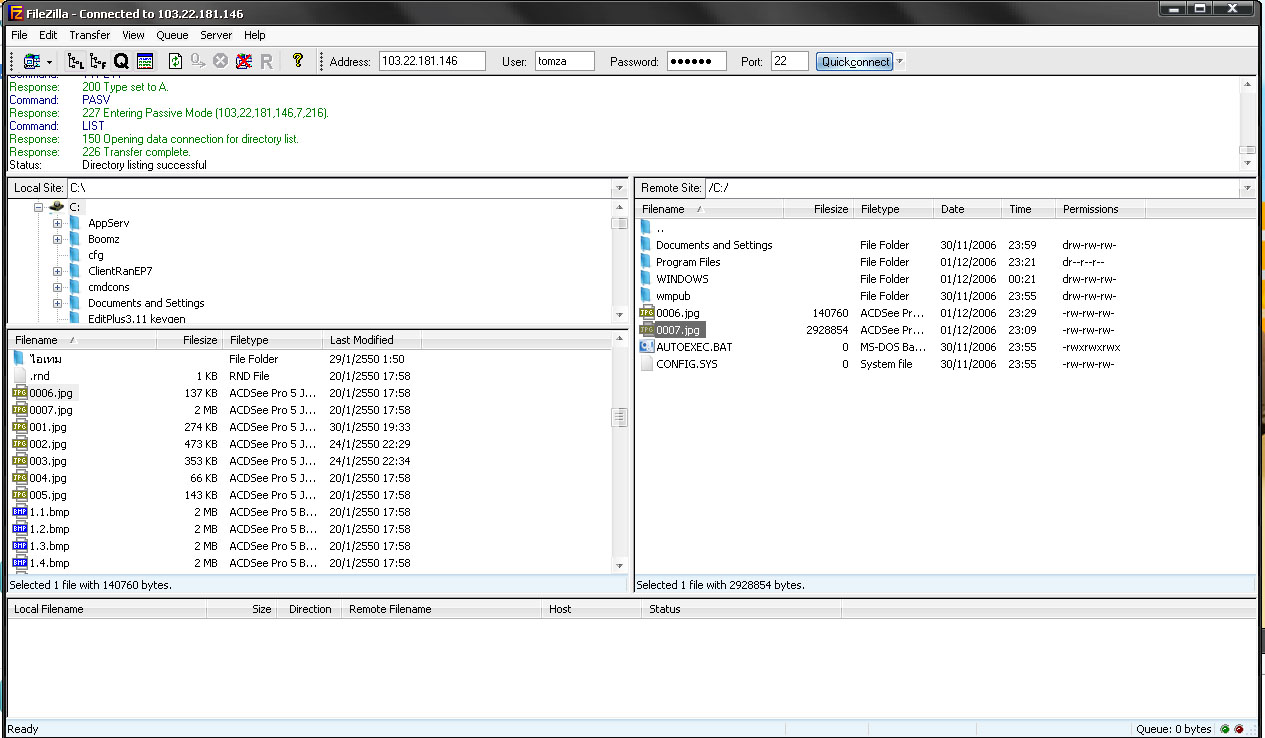The width and height of the screenshot is (1265, 738).
Task: Expand the AppServ folder node
Action: [58, 223]
